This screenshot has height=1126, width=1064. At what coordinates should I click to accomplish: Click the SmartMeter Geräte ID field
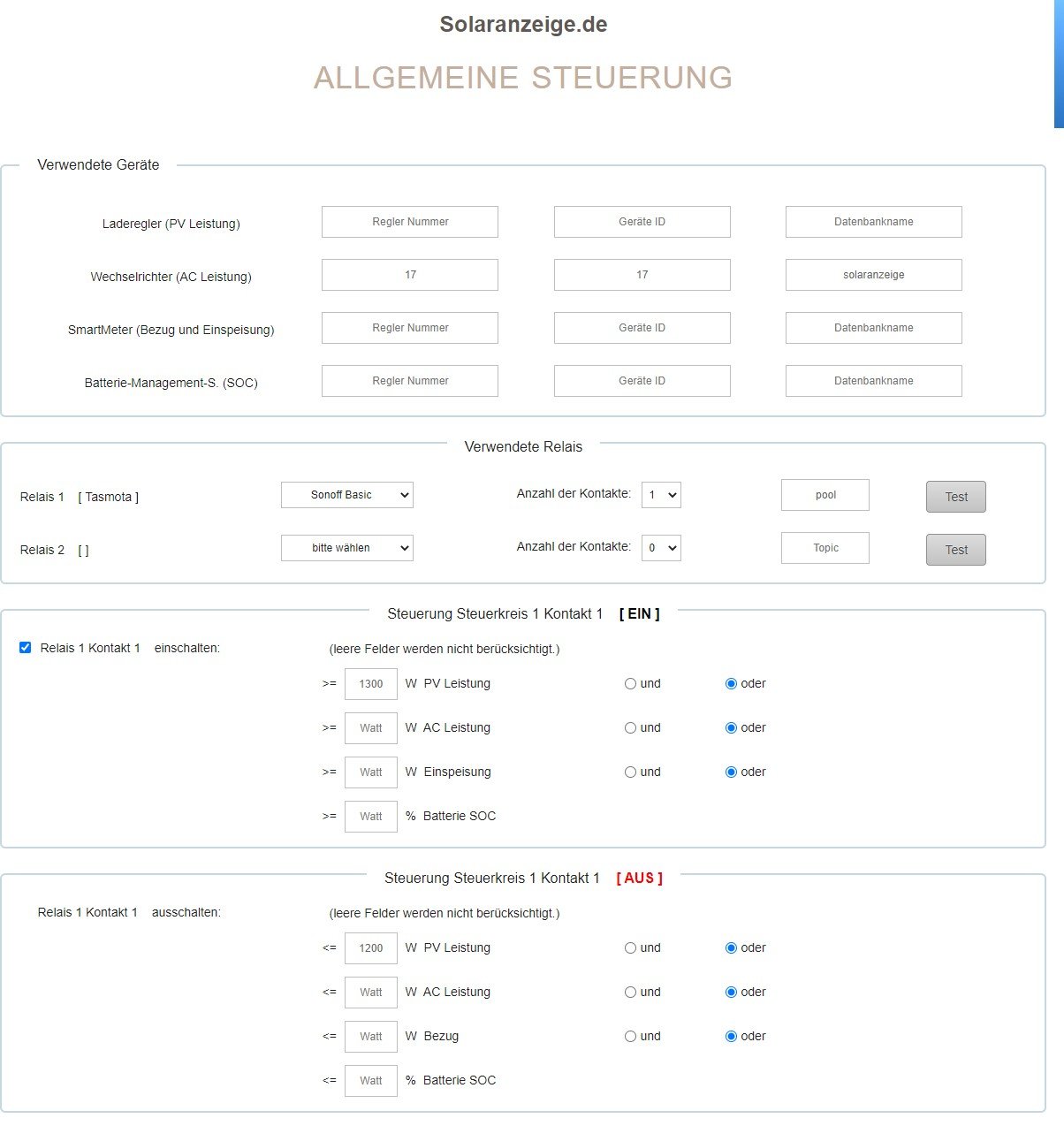click(642, 328)
